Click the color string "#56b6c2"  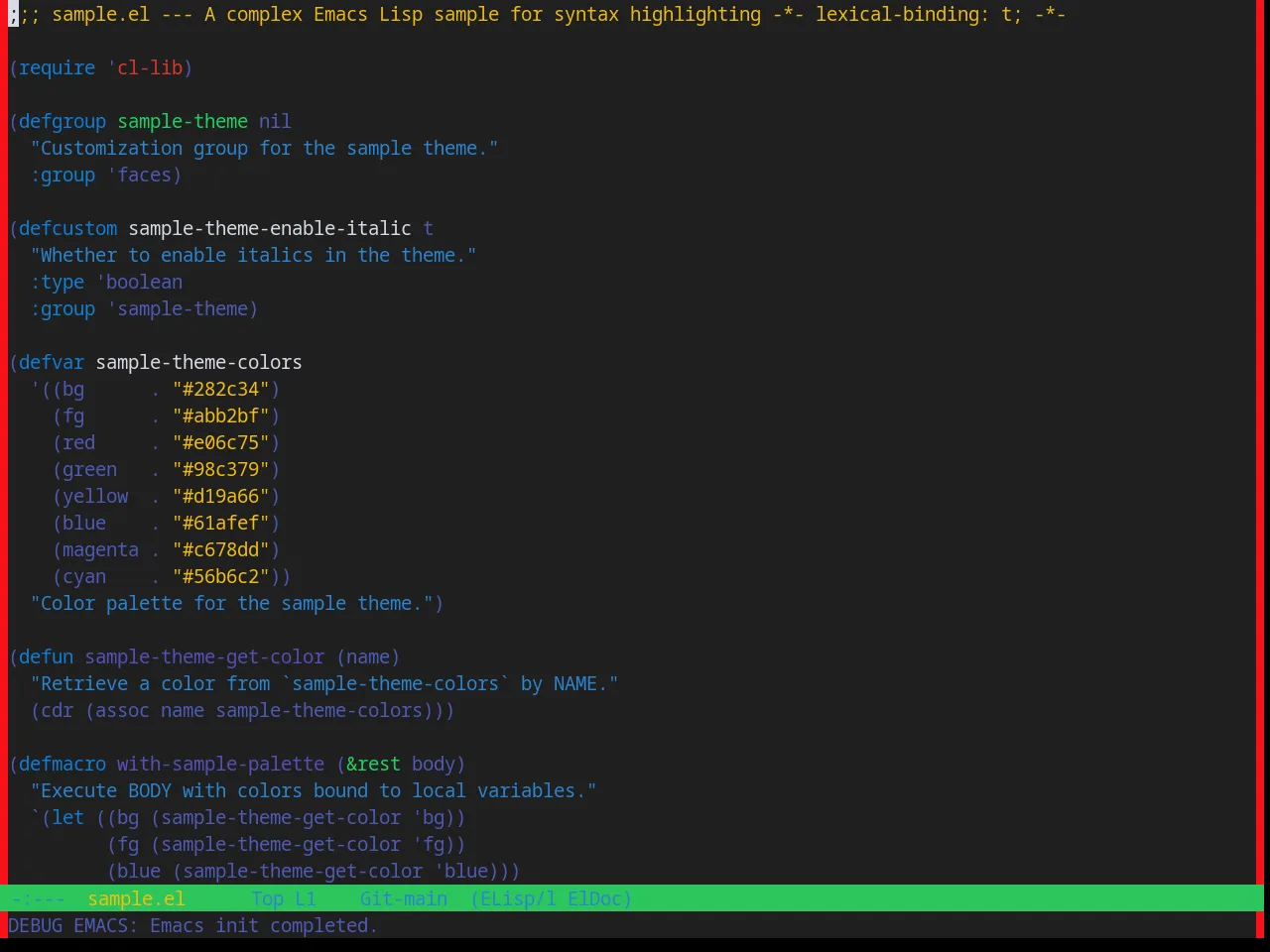pos(220,576)
